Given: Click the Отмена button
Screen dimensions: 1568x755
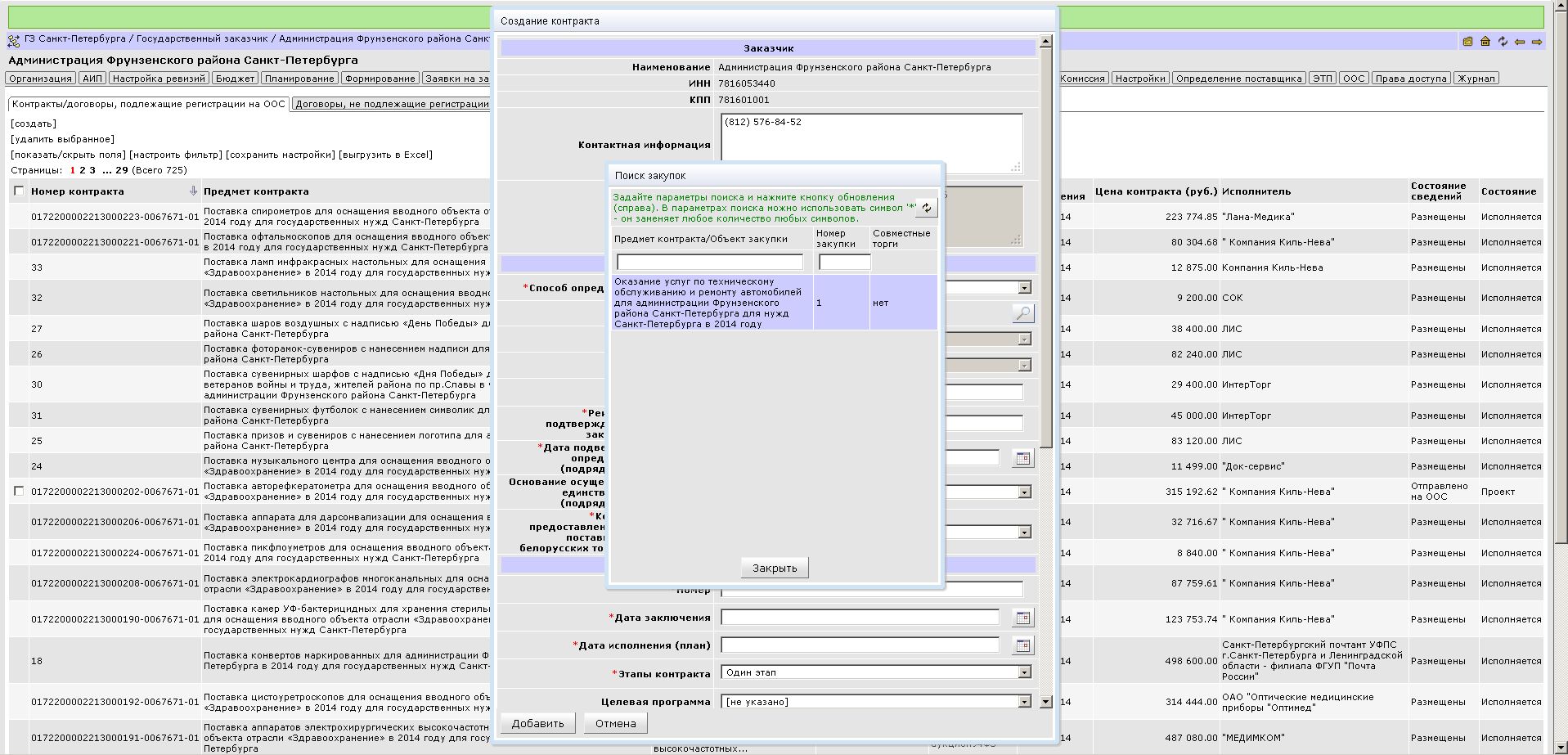Looking at the screenshot, I should tap(616, 723).
